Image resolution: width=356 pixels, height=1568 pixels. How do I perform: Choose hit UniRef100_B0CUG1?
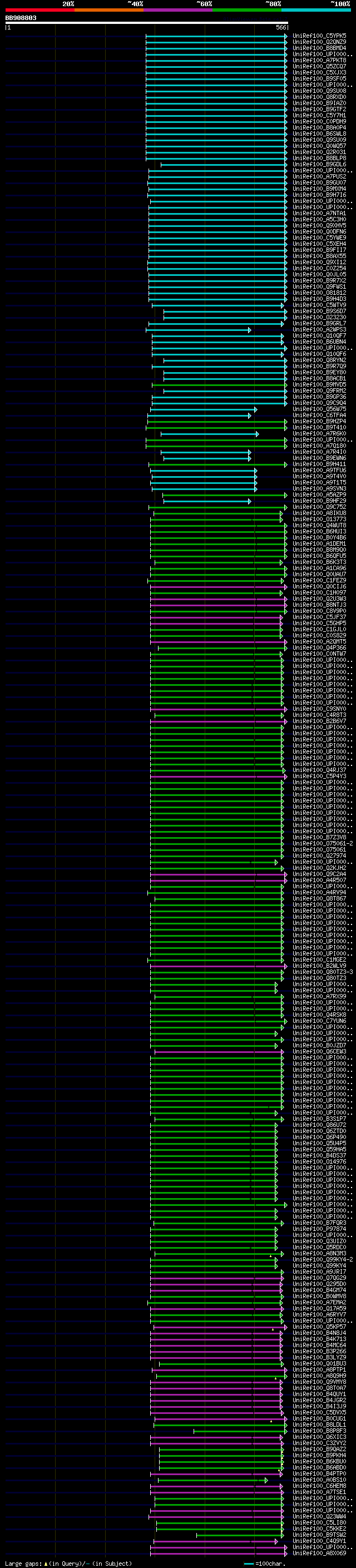[x=319, y=1419]
